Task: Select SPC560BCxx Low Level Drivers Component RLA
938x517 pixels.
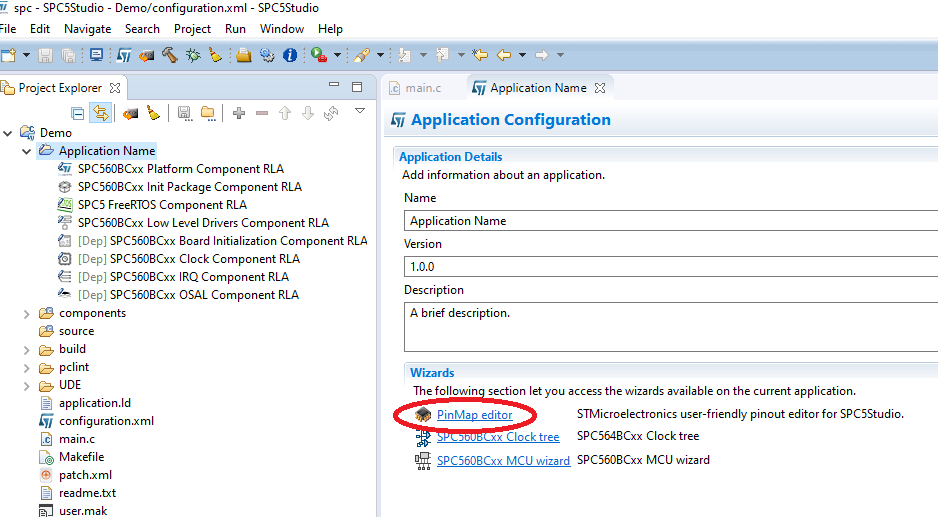Action: [203, 223]
